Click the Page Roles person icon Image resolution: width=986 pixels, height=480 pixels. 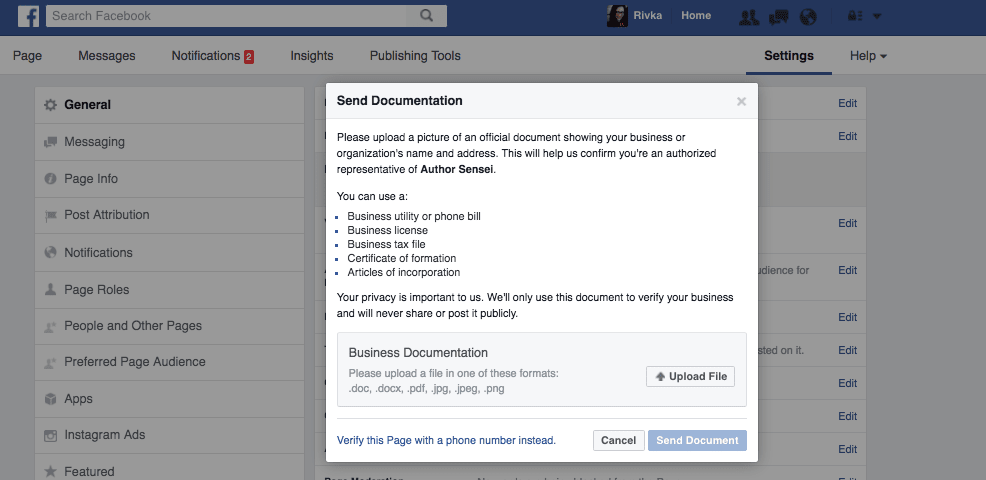[50, 289]
